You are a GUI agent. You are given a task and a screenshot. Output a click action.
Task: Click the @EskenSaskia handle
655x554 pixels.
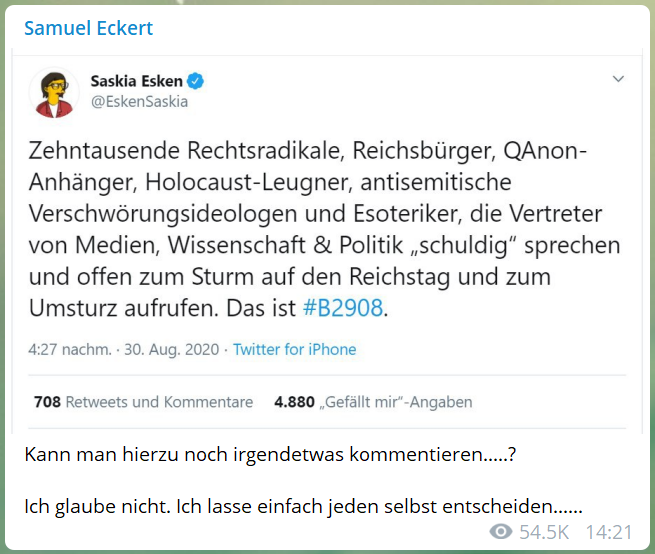[x=139, y=101]
